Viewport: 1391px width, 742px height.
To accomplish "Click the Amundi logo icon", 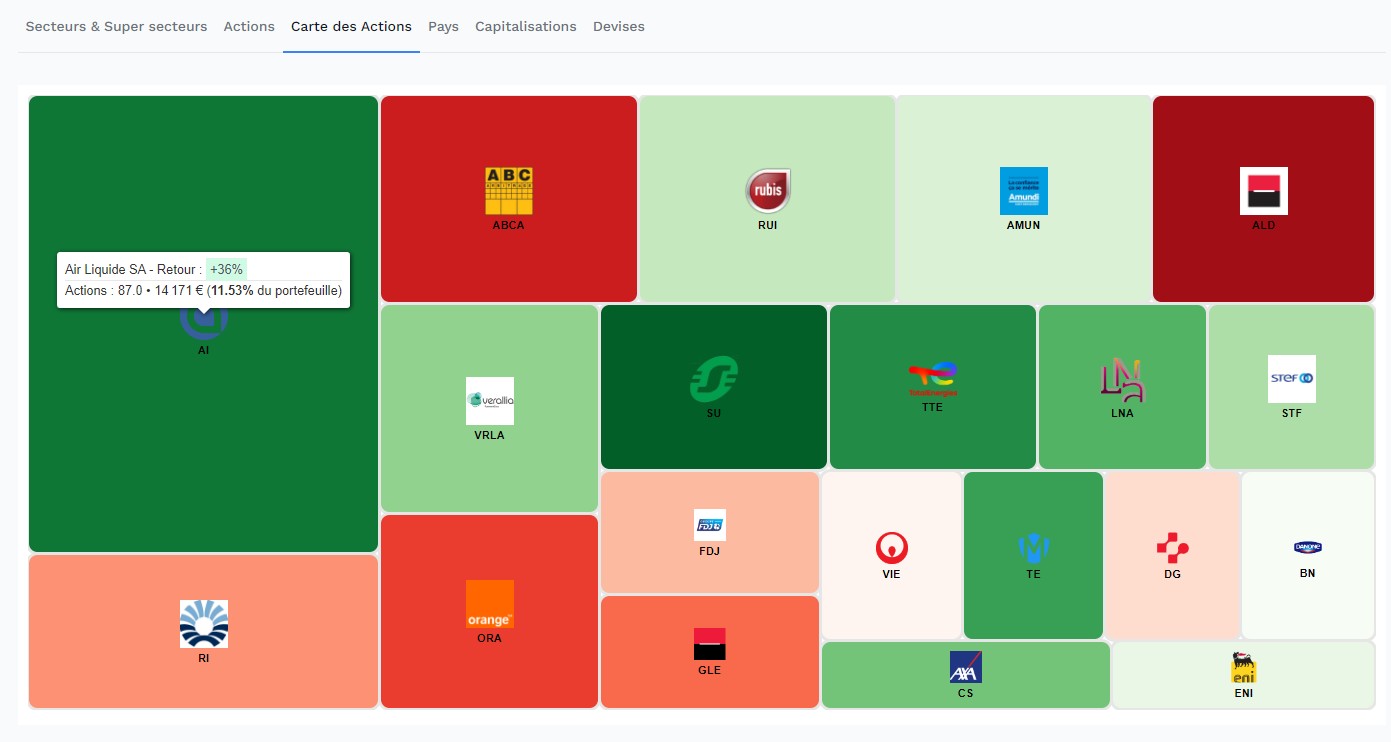I will pos(1024,191).
